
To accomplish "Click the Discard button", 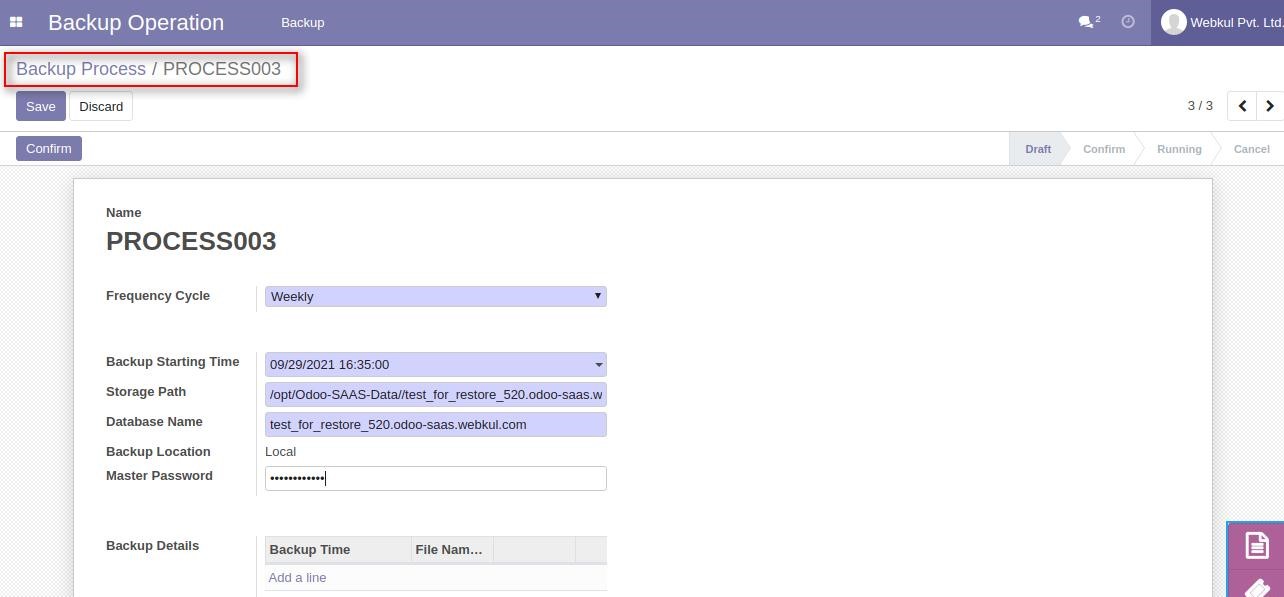I will (x=101, y=106).
